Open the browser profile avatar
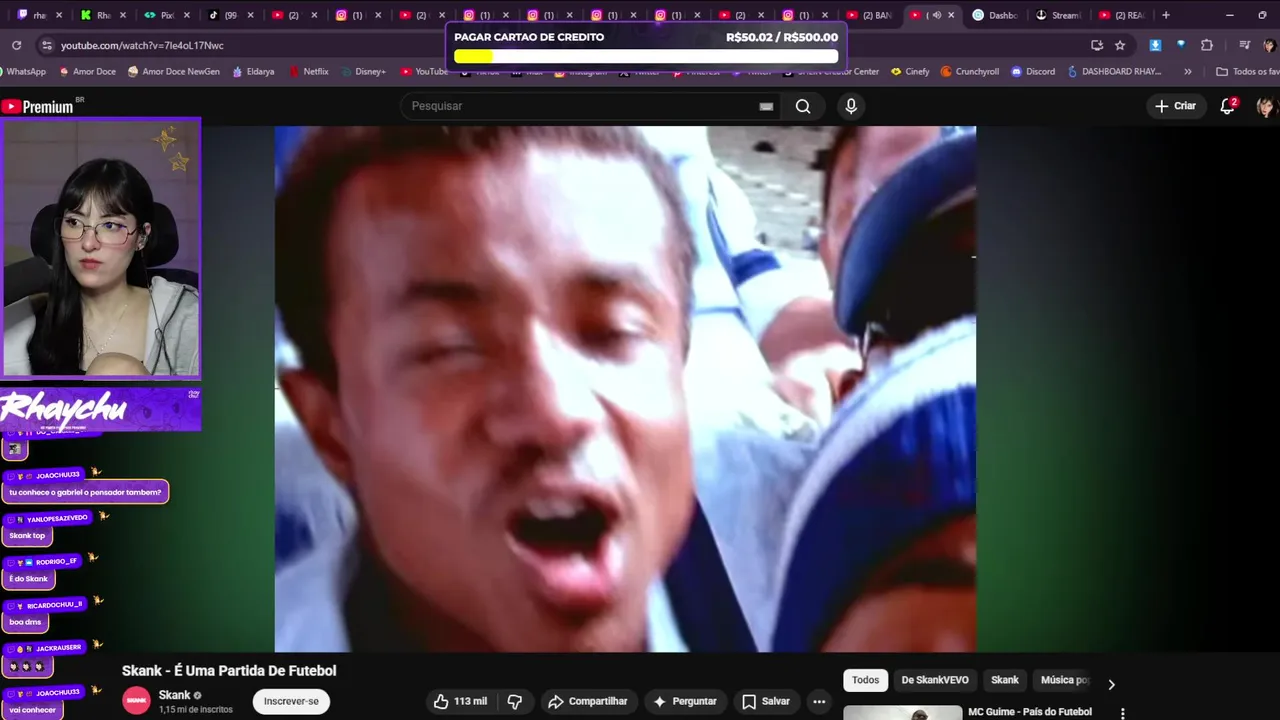 pyautogui.click(x=1269, y=45)
